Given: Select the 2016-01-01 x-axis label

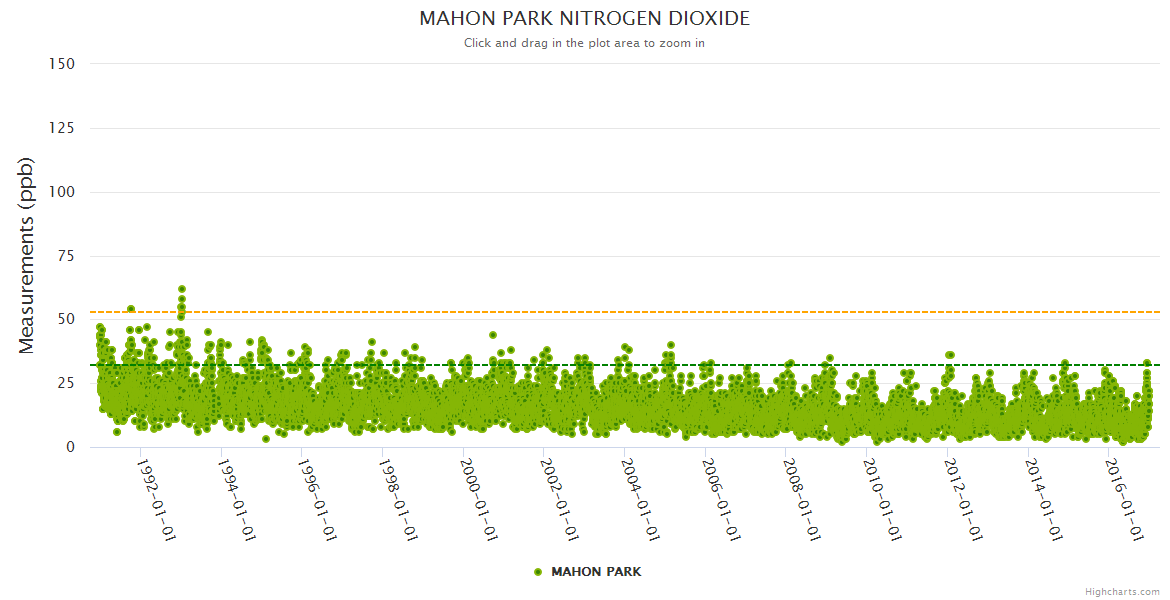Looking at the screenshot, I should tap(1127, 500).
